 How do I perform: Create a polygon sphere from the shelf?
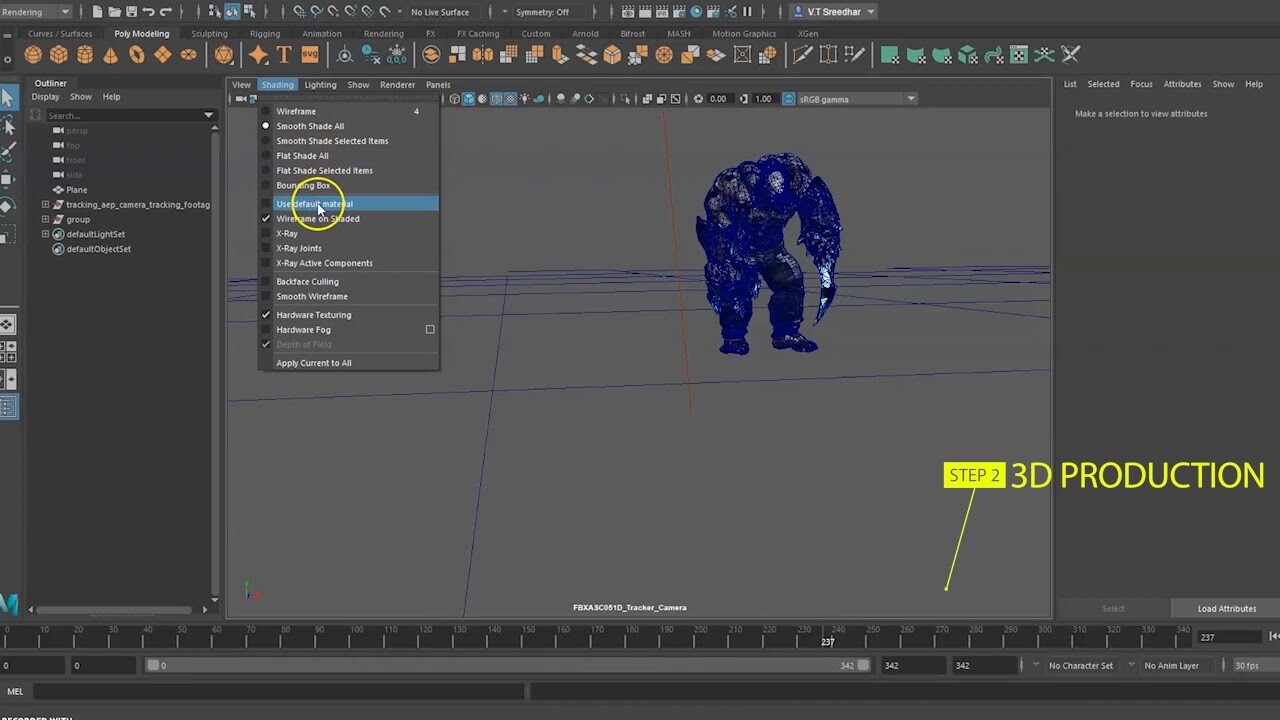[32, 55]
